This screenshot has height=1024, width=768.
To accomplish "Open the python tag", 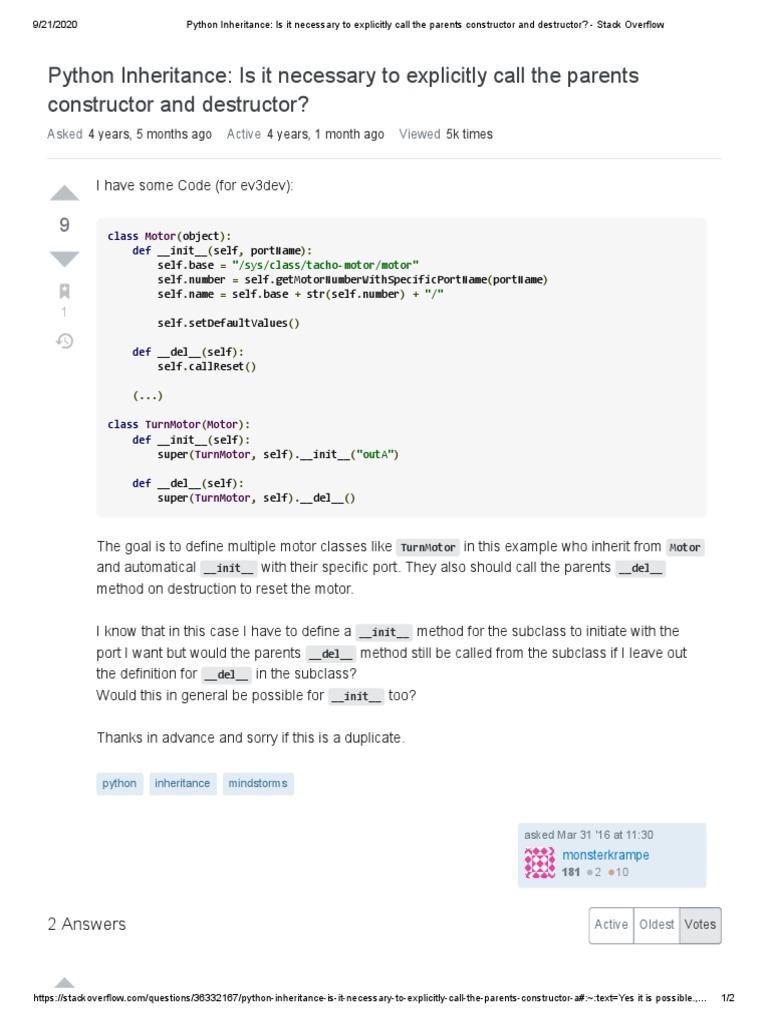I will point(119,784).
